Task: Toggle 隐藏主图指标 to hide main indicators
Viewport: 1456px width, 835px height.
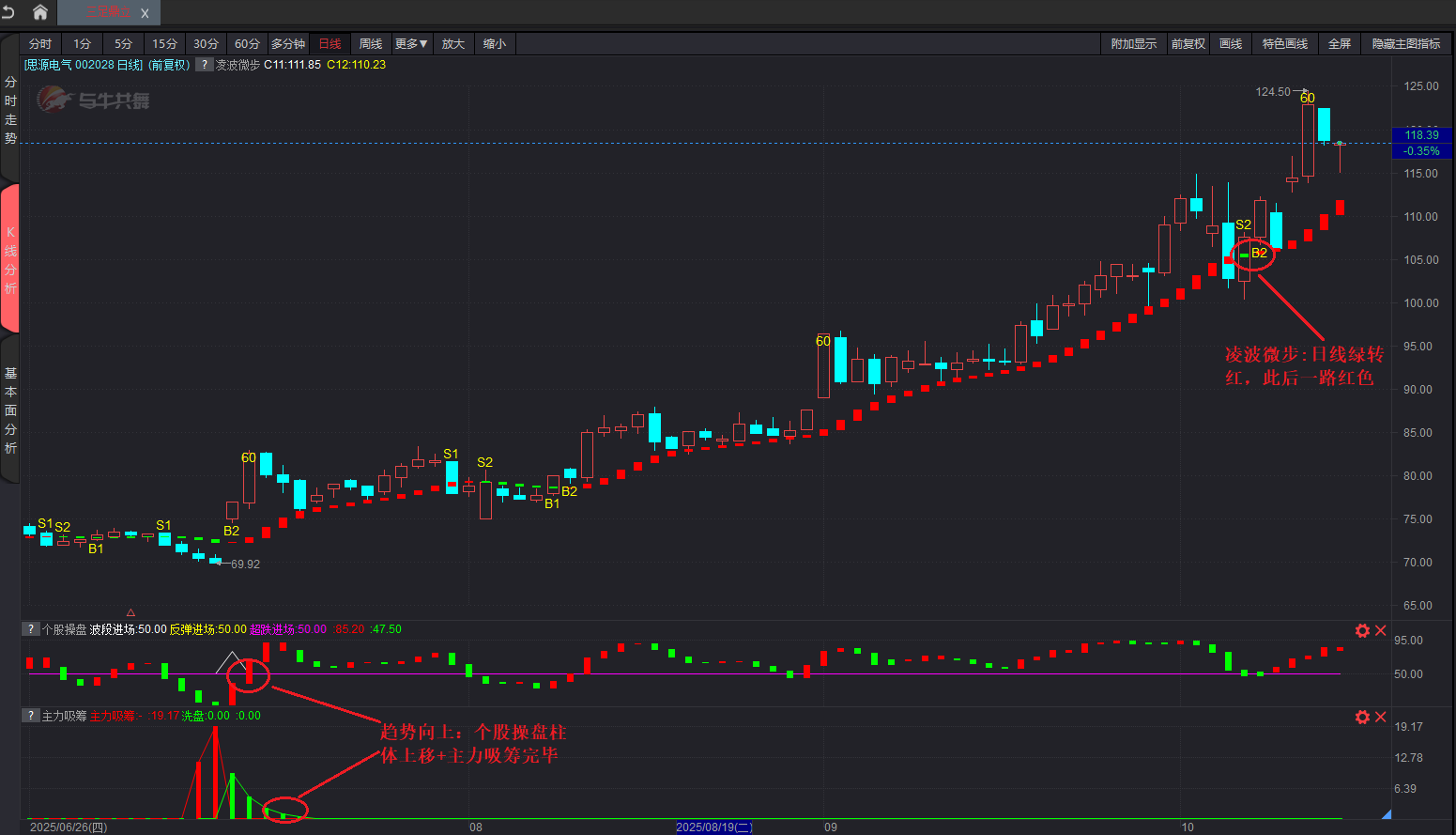Action: pyautogui.click(x=1405, y=44)
